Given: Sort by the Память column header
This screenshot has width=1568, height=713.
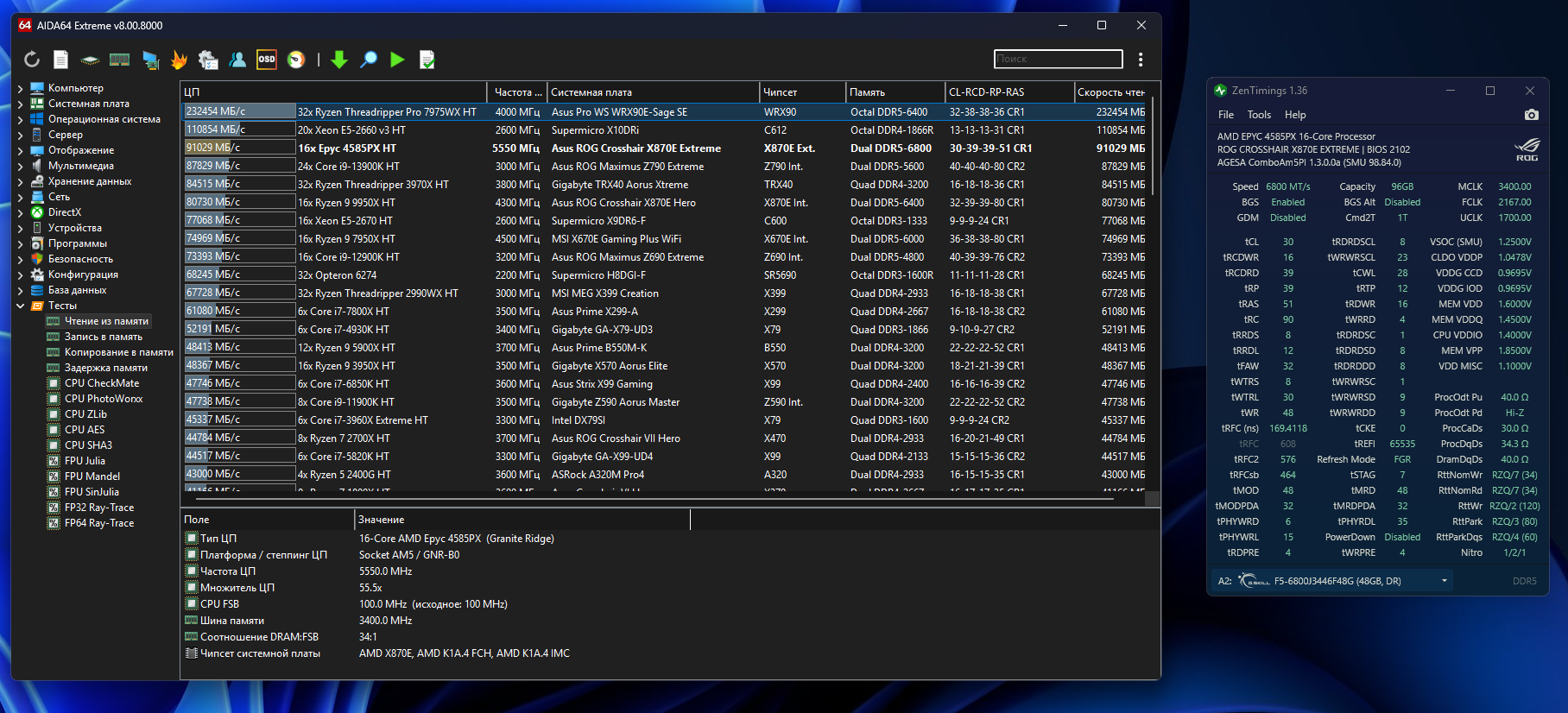Looking at the screenshot, I should [896, 92].
